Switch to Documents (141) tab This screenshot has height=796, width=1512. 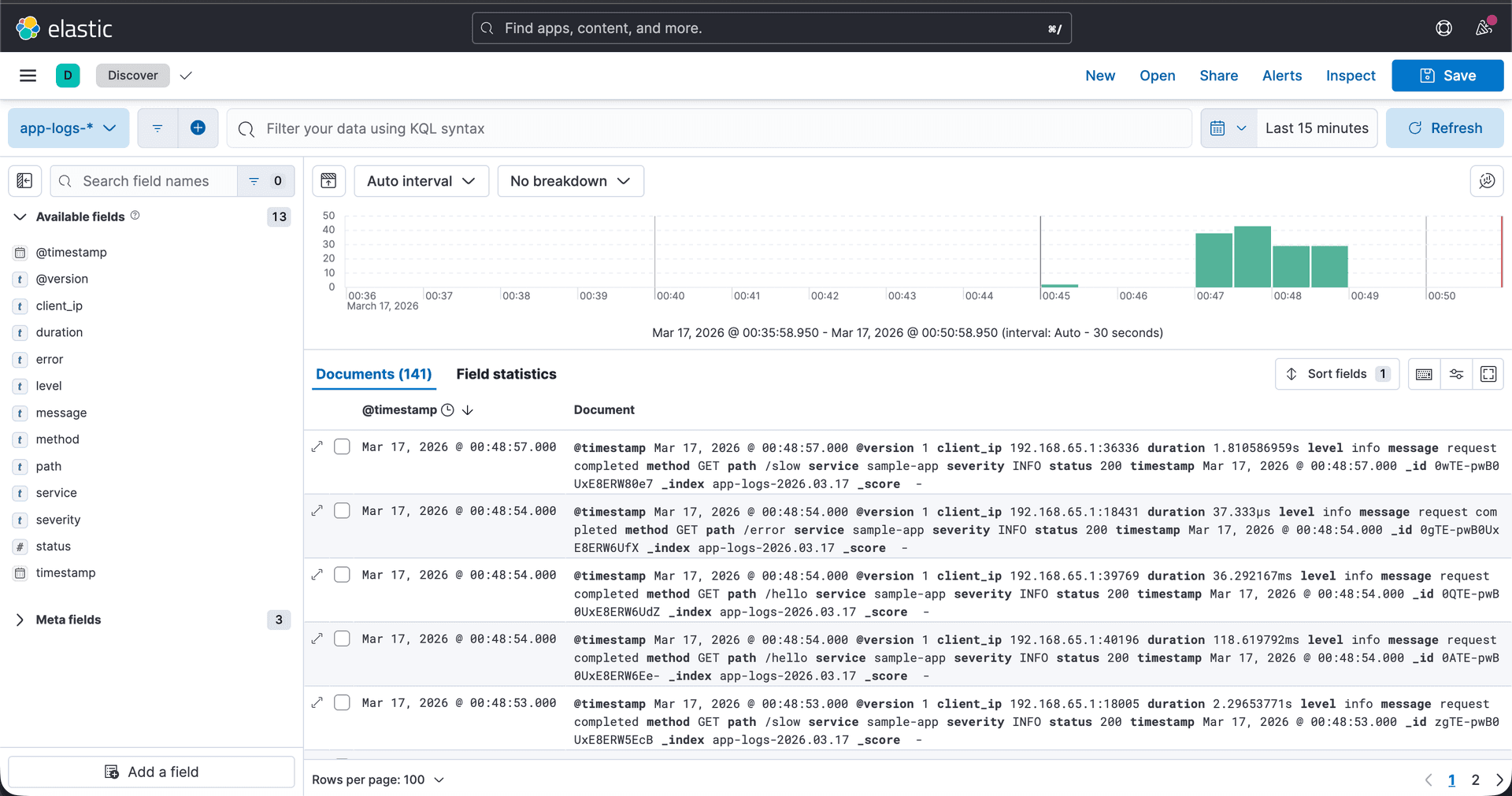374,374
